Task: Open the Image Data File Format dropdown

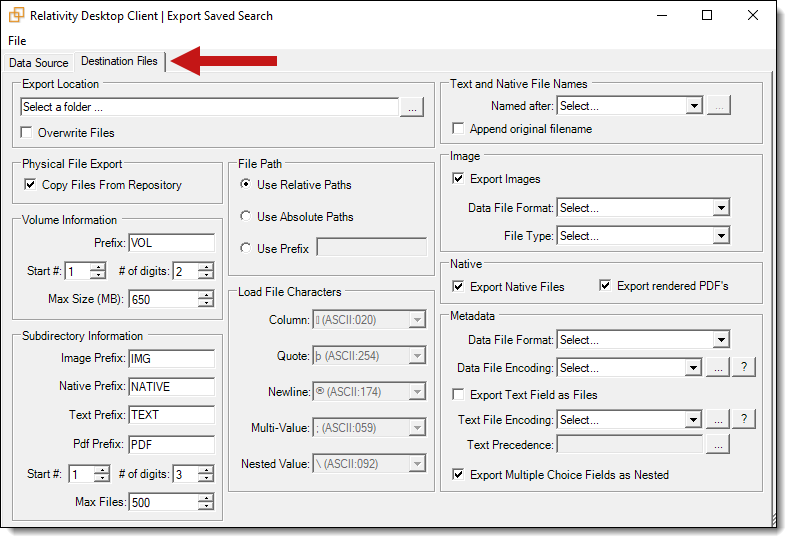Action: 720,208
